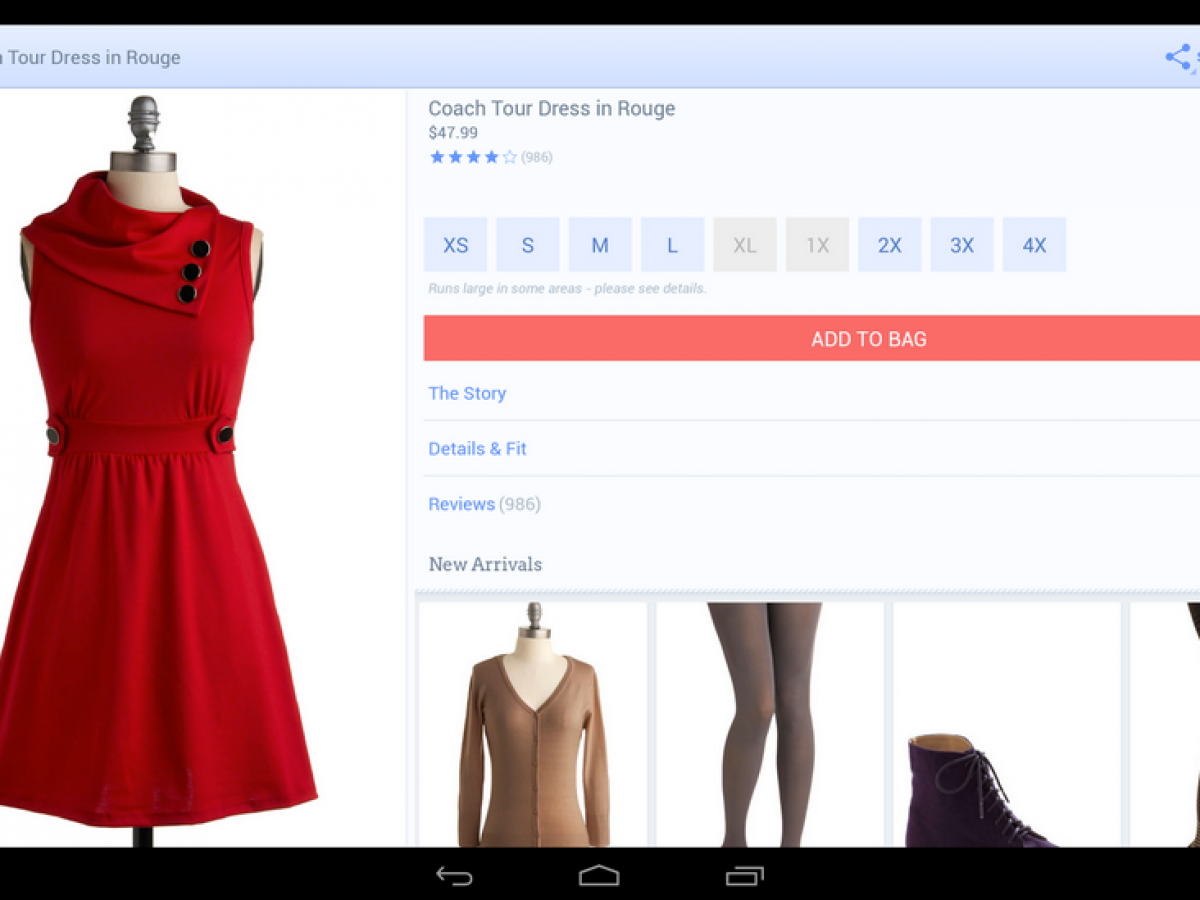This screenshot has width=1200, height=900.
Task: Select size XS
Action: pos(455,245)
